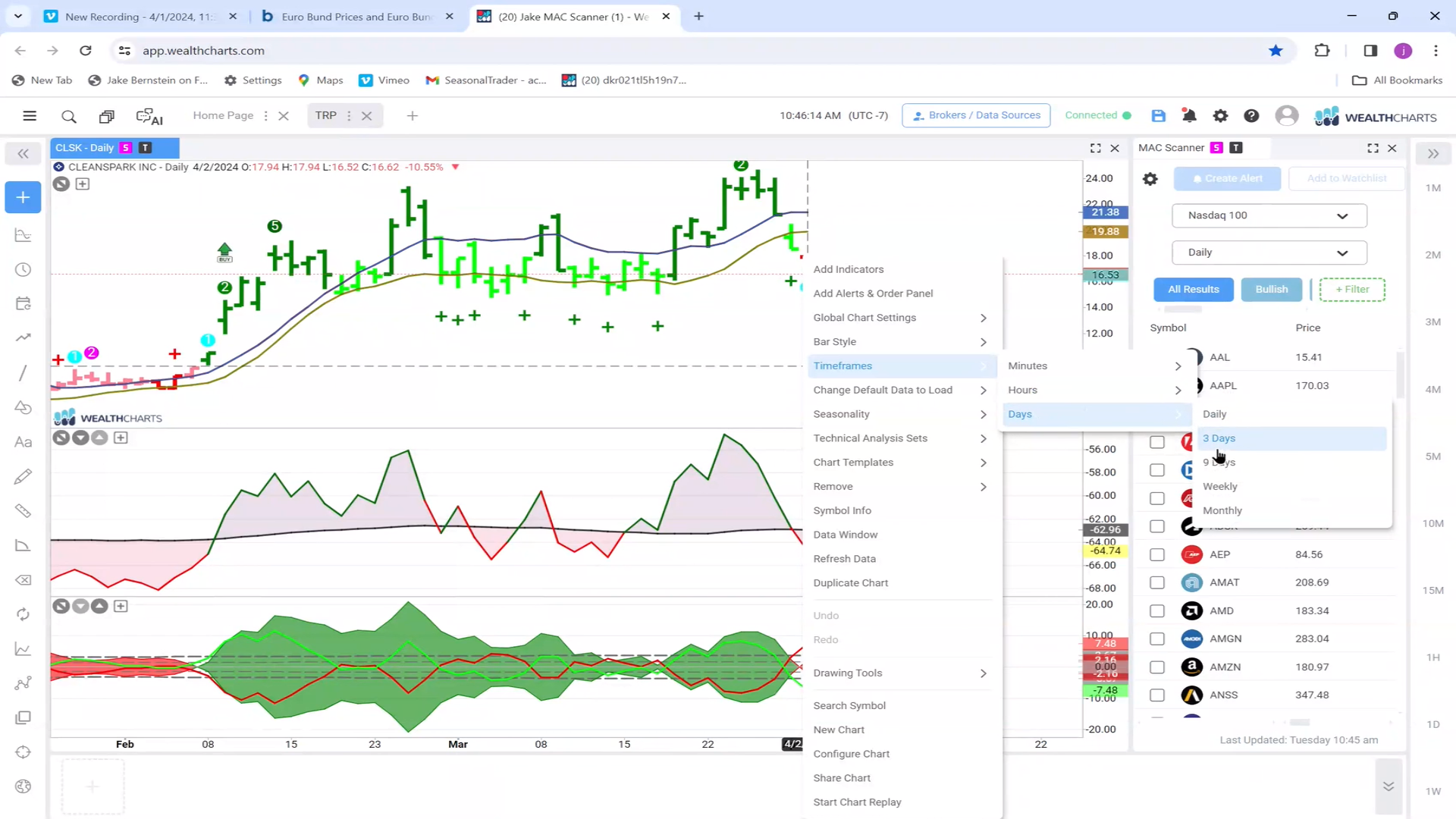The height and width of the screenshot is (819, 1456).
Task: Click the All Results button
Action: pos(1193,290)
